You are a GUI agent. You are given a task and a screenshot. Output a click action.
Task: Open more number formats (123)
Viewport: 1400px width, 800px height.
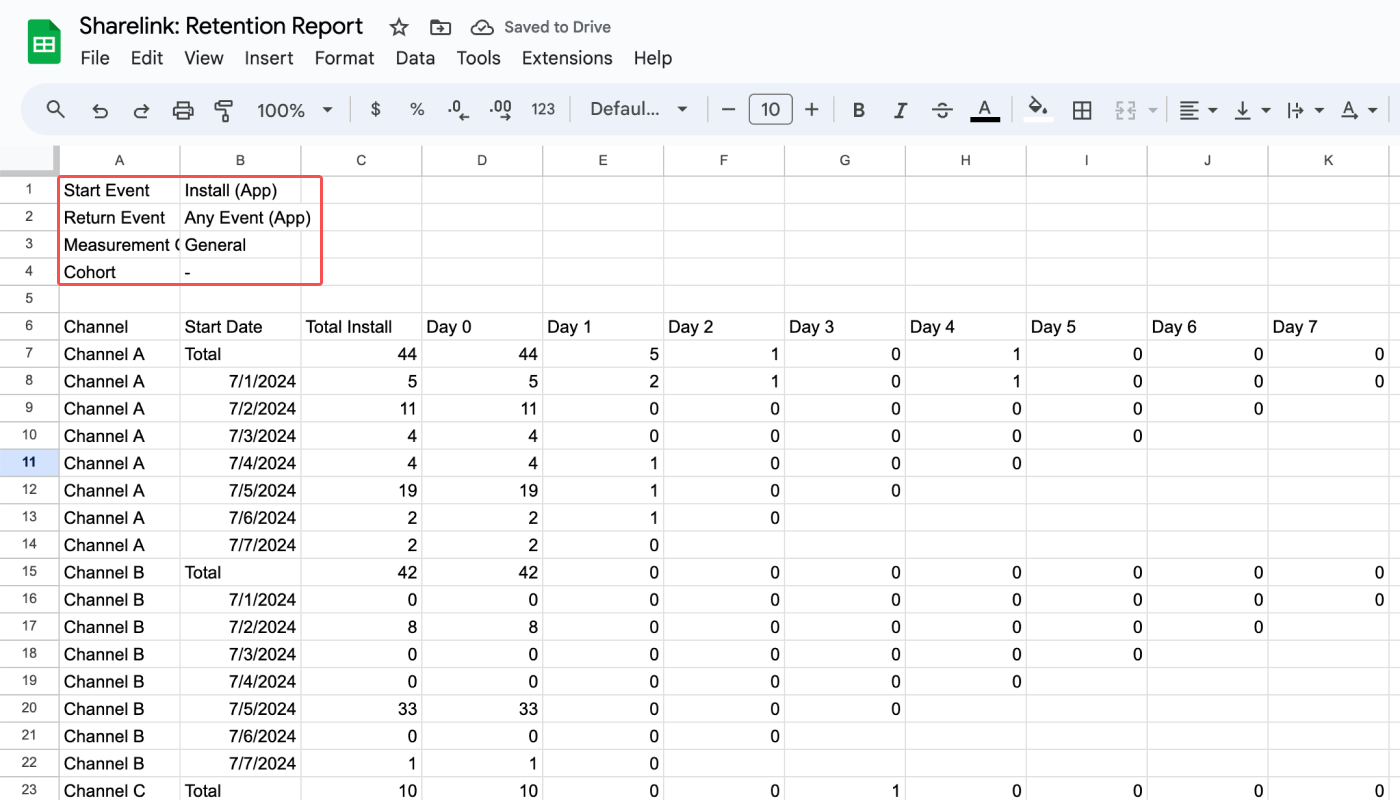coord(543,110)
